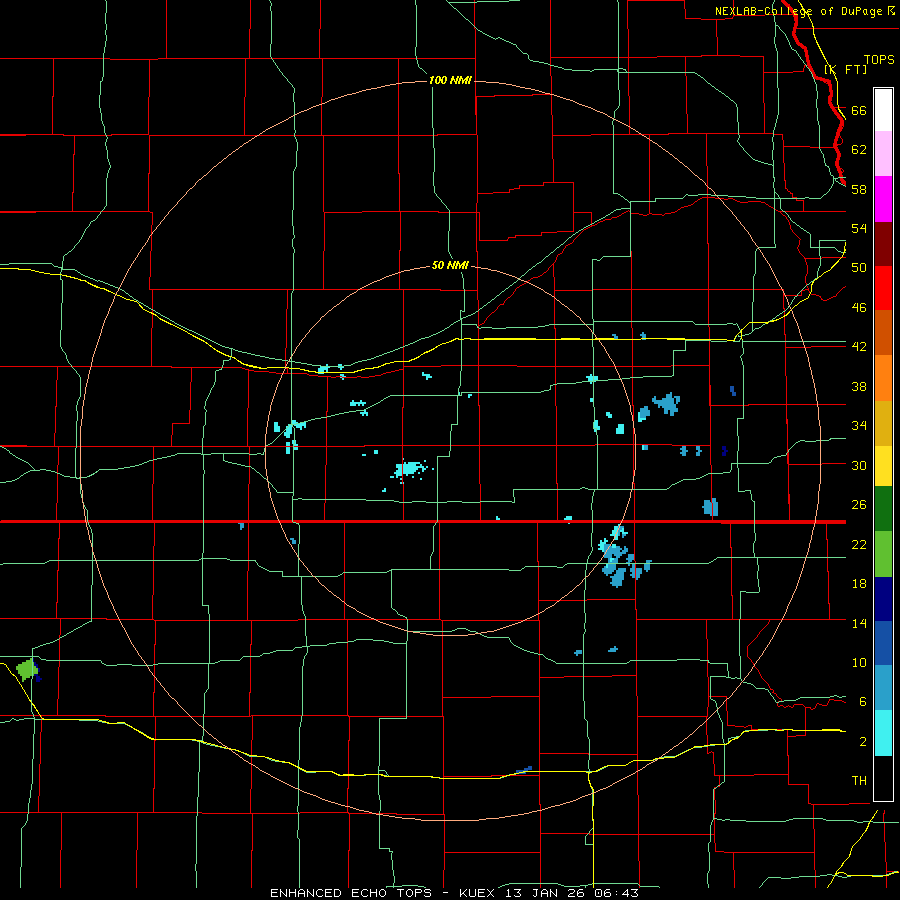Click the cyan echo cluster near radar center

409,469
